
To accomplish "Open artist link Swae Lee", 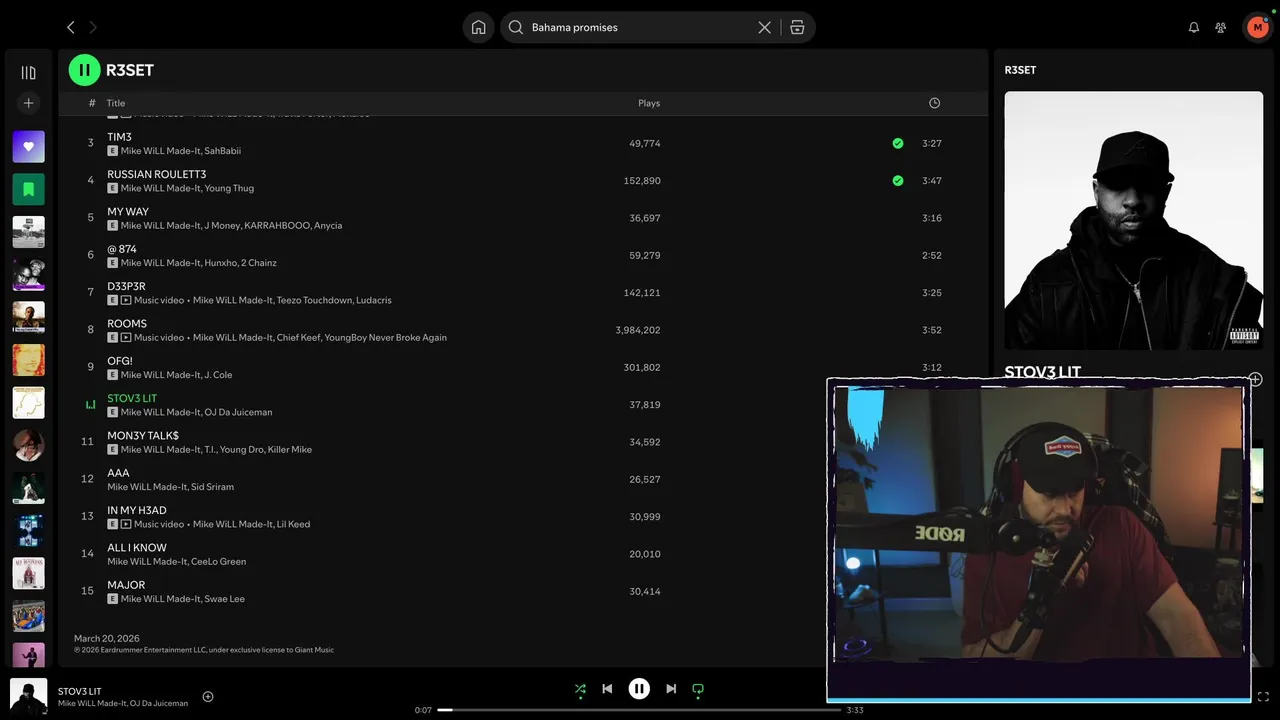I will point(224,599).
